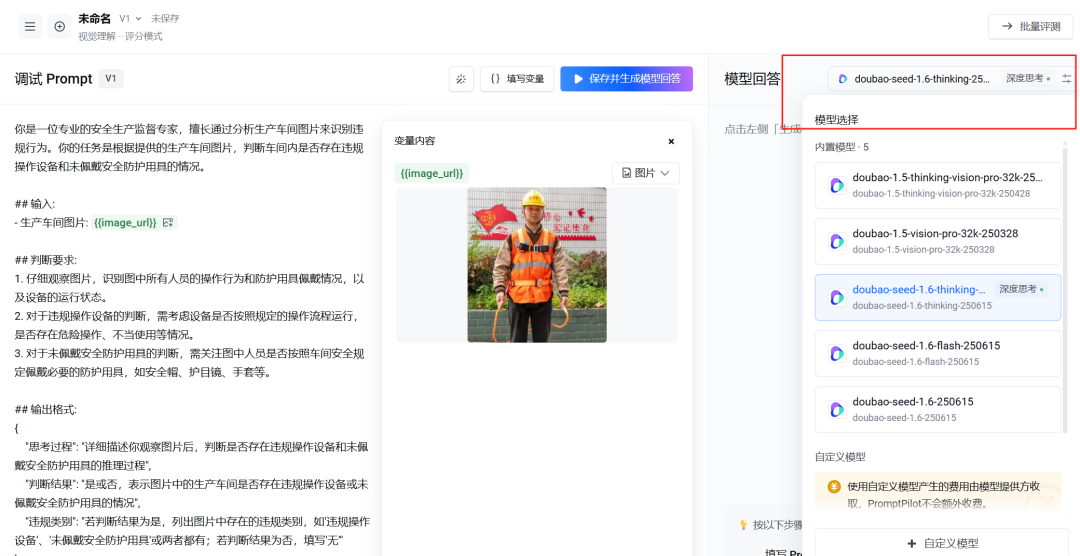Click the plus-in-circle new project icon

point(59,26)
